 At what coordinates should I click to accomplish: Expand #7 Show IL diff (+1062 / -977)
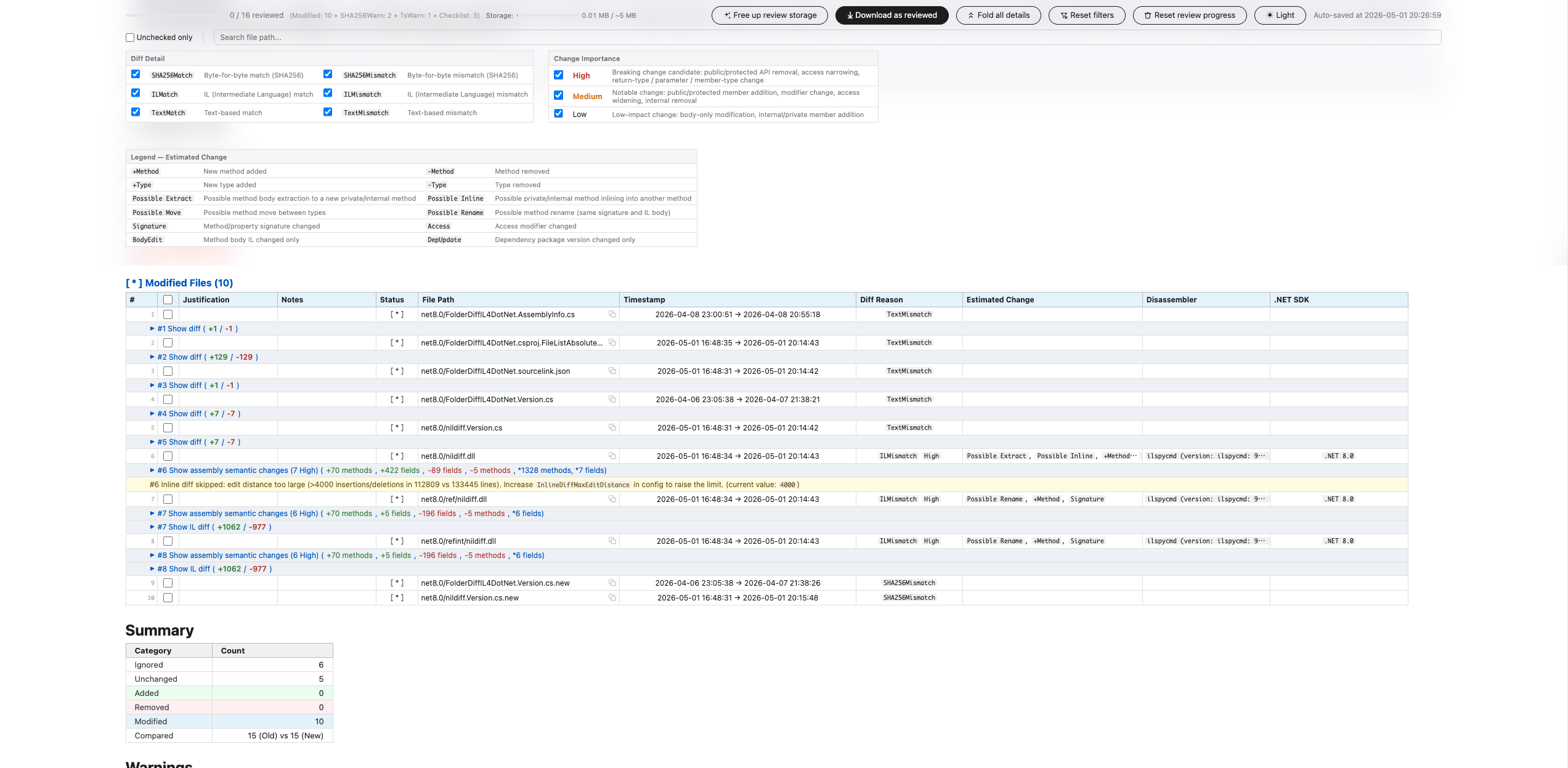[211, 527]
